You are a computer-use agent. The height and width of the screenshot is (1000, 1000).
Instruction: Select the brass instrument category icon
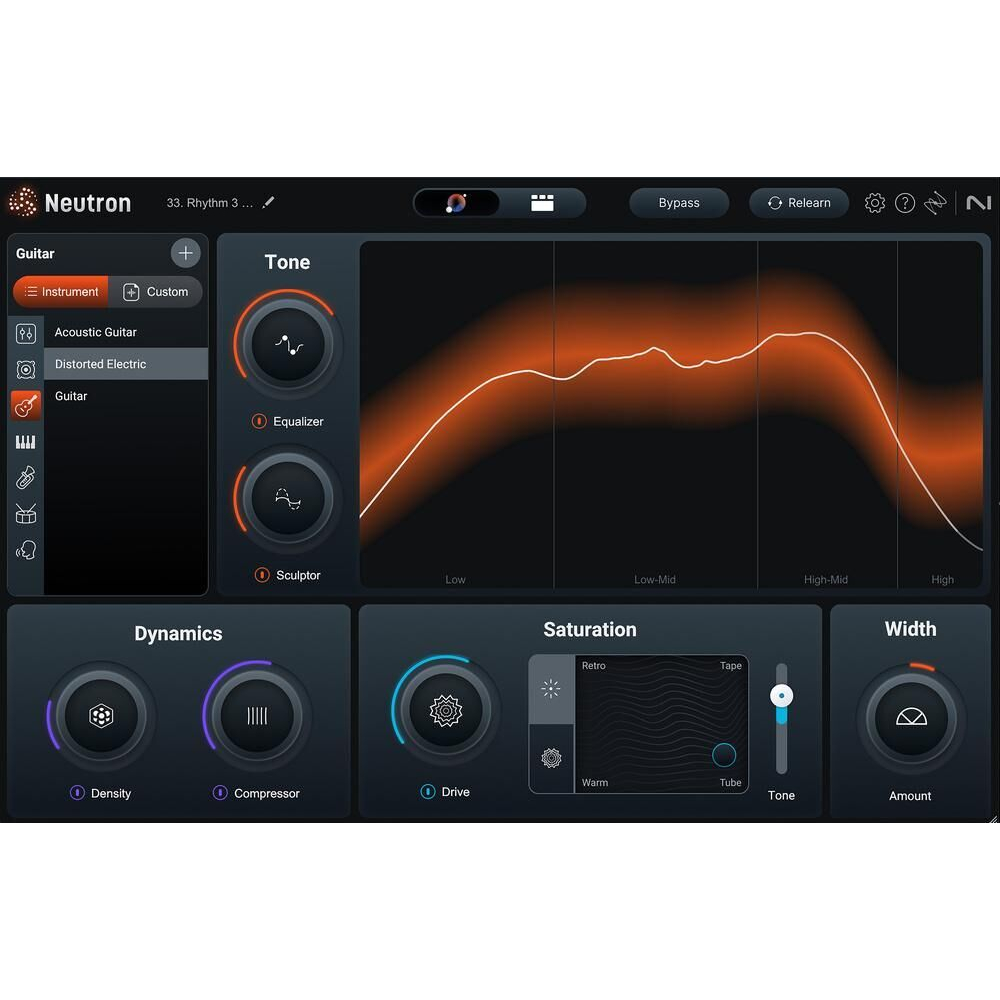coord(26,477)
